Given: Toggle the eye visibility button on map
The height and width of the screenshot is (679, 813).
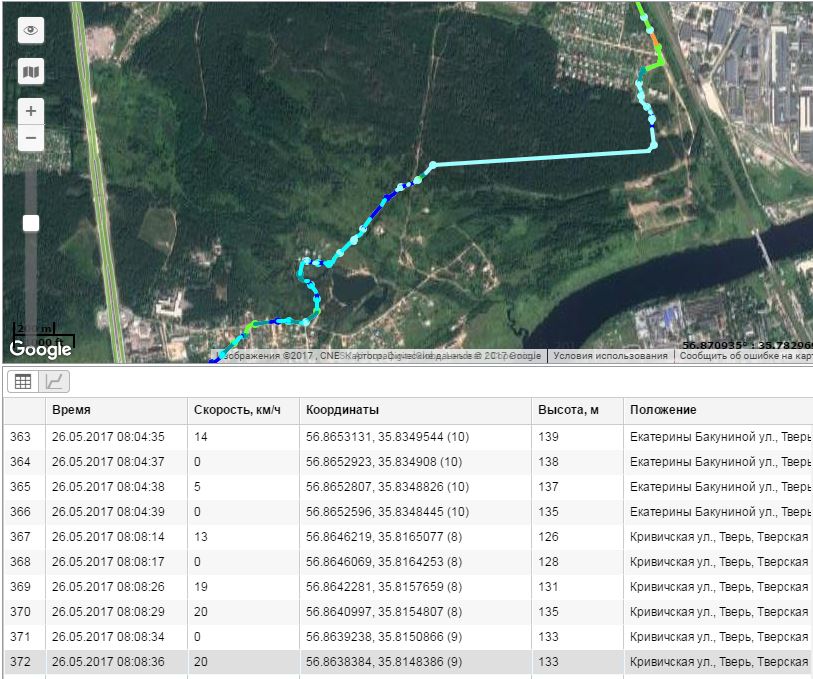Looking at the screenshot, I should (31, 31).
